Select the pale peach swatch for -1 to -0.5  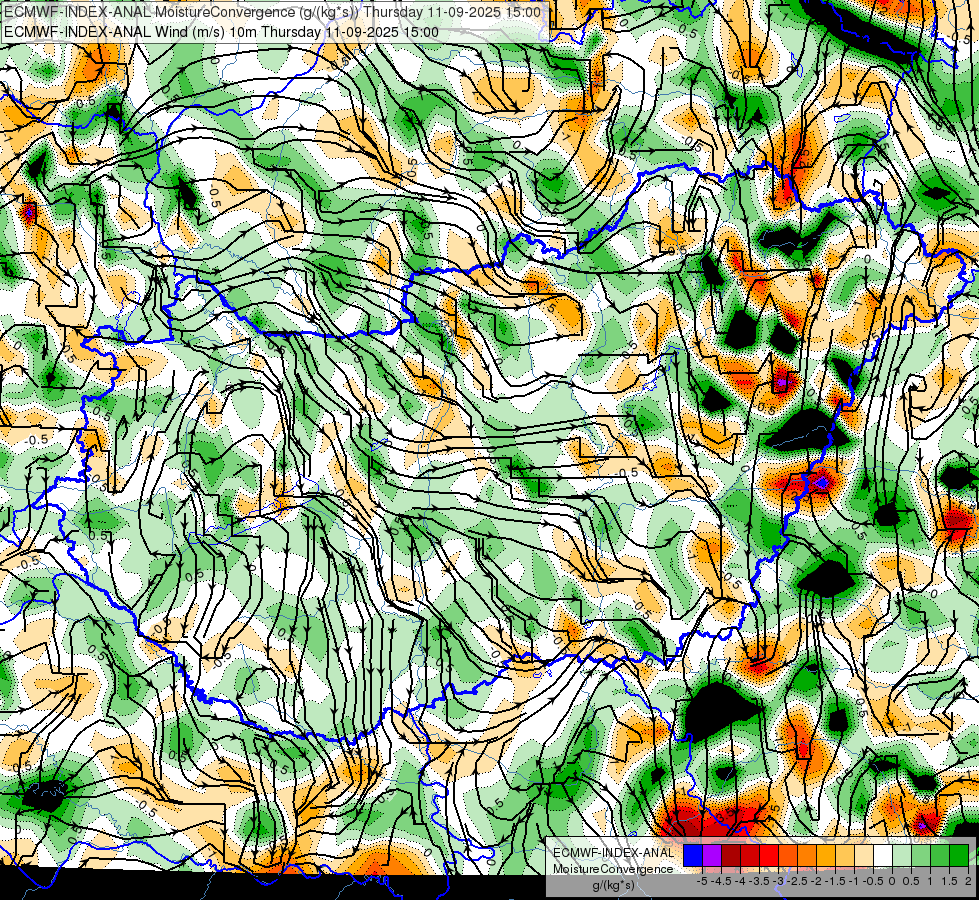pos(864,856)
